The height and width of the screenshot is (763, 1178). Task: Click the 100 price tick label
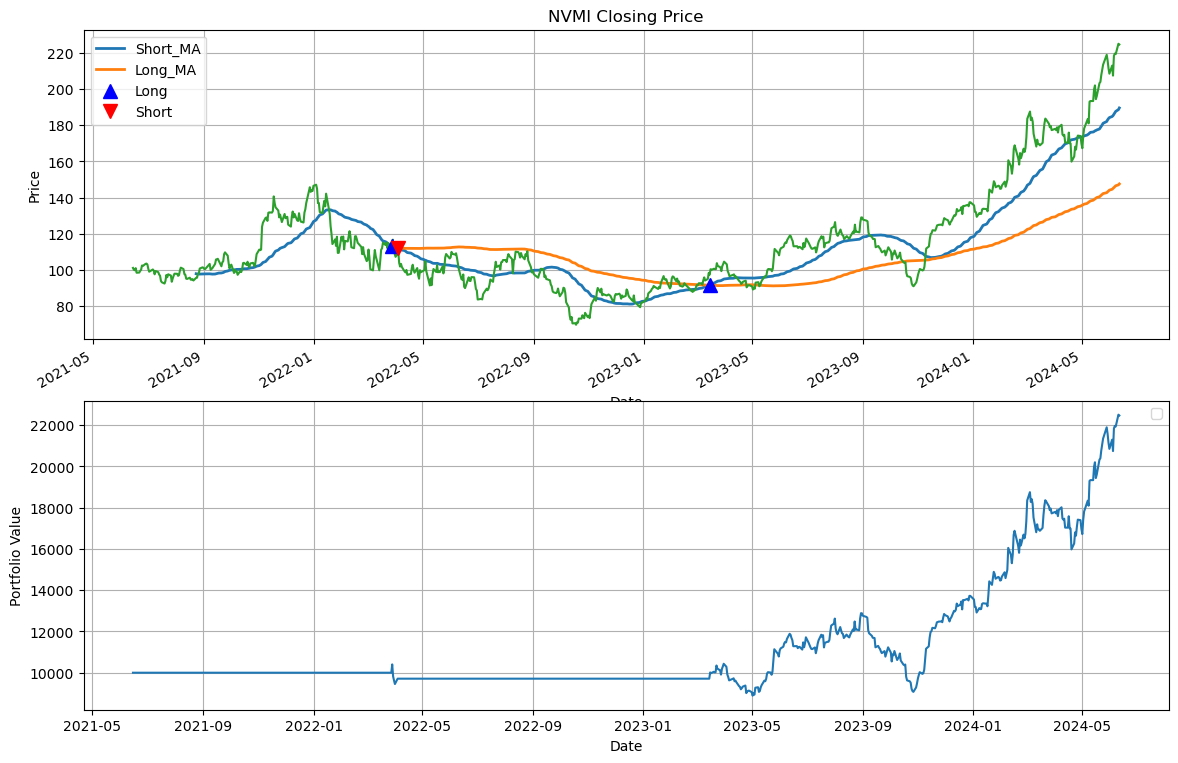pos(59,271)
